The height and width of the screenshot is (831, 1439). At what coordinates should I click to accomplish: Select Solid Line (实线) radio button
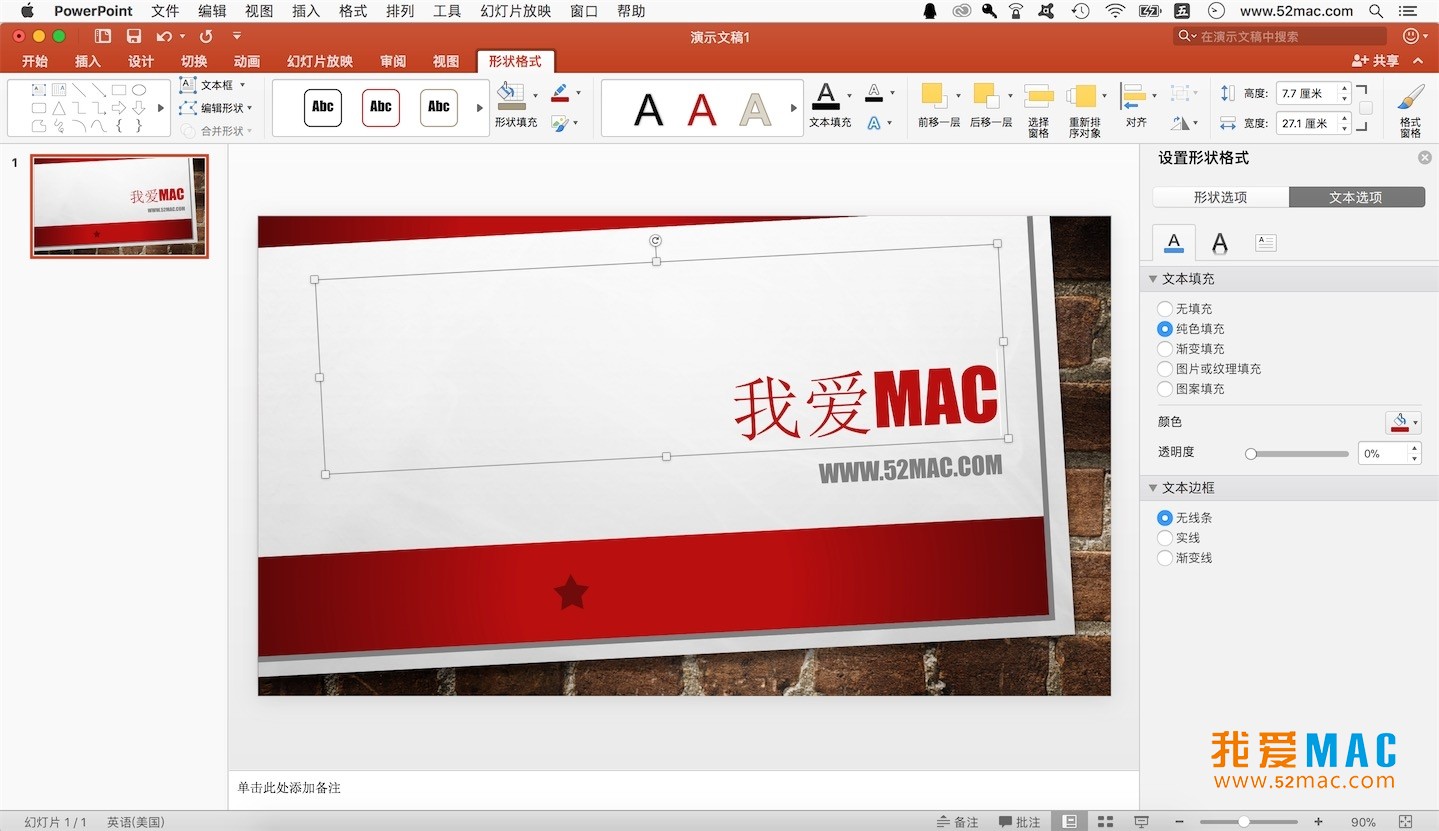point(1164,538)
